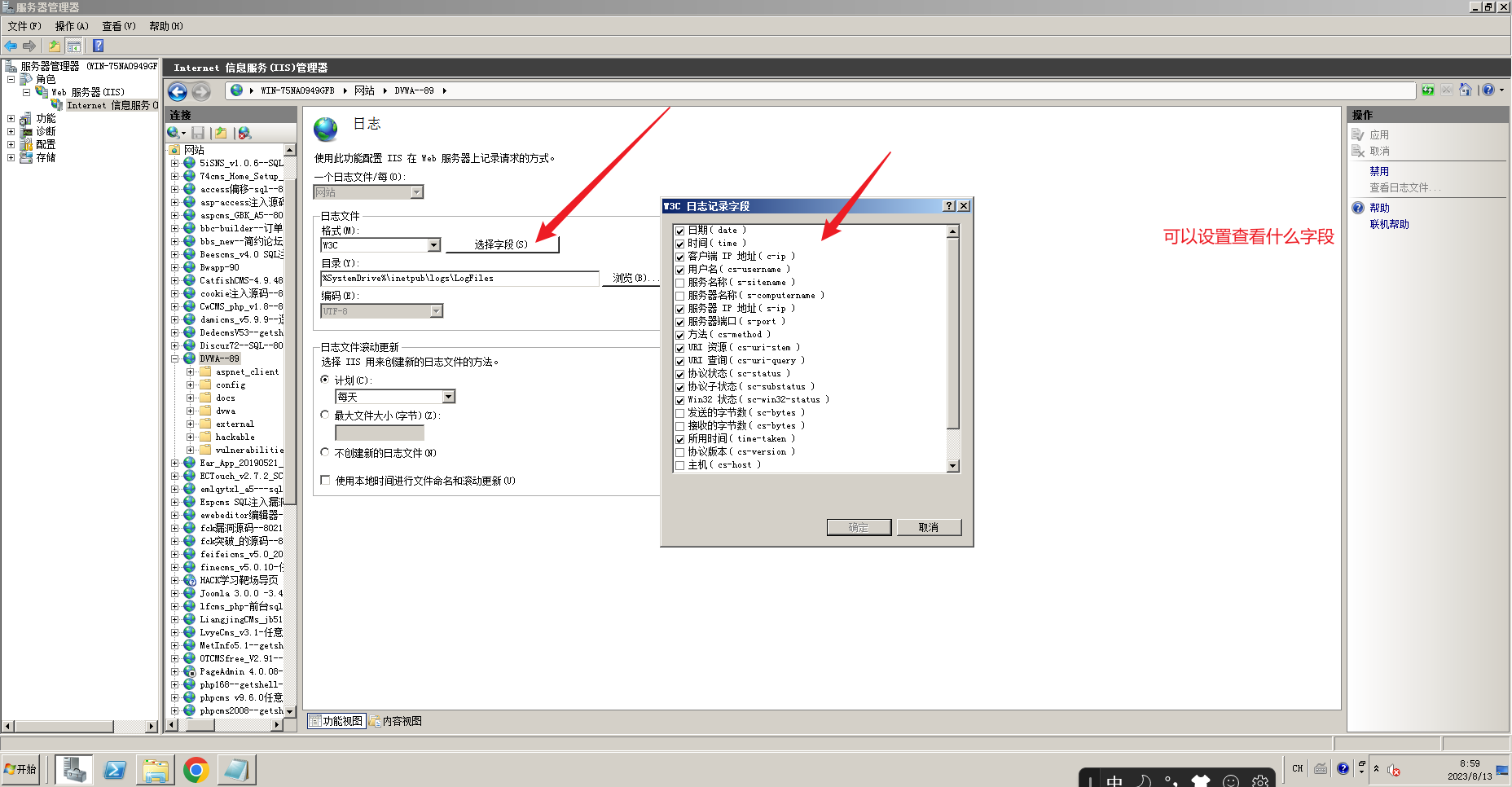Switch to the 内容视图 tab
The width and height of the screenshot is (1512, 787).
click(x=398, y=720)
